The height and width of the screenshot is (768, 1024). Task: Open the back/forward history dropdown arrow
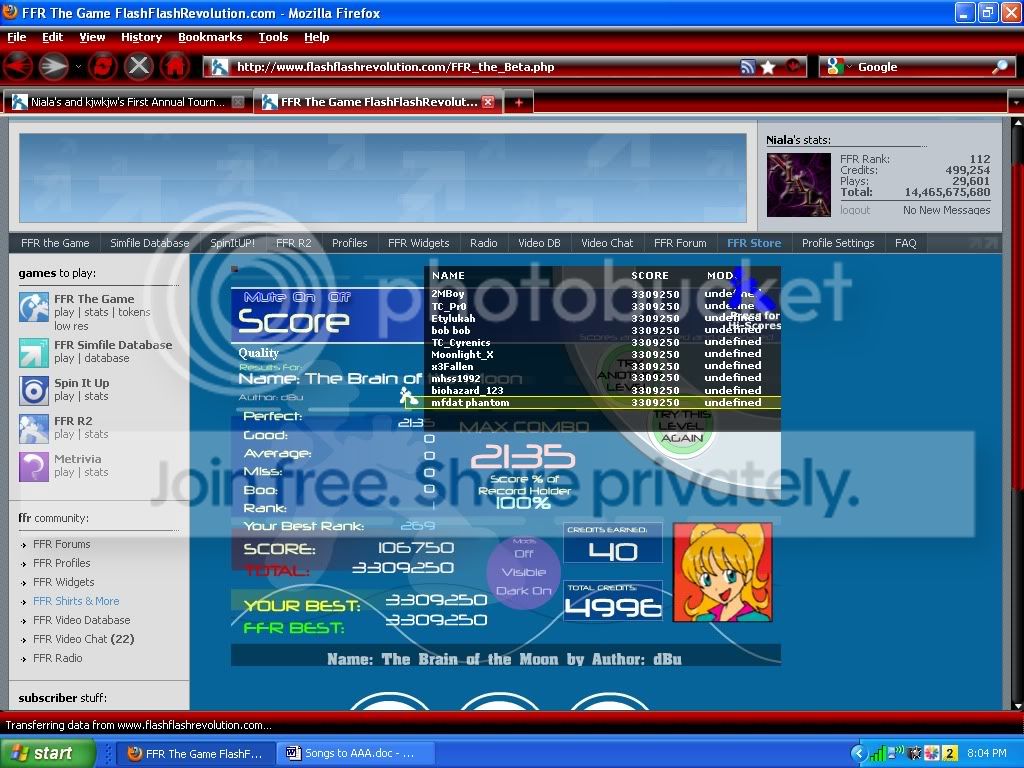pyautogui.click(x=77, y=67)
